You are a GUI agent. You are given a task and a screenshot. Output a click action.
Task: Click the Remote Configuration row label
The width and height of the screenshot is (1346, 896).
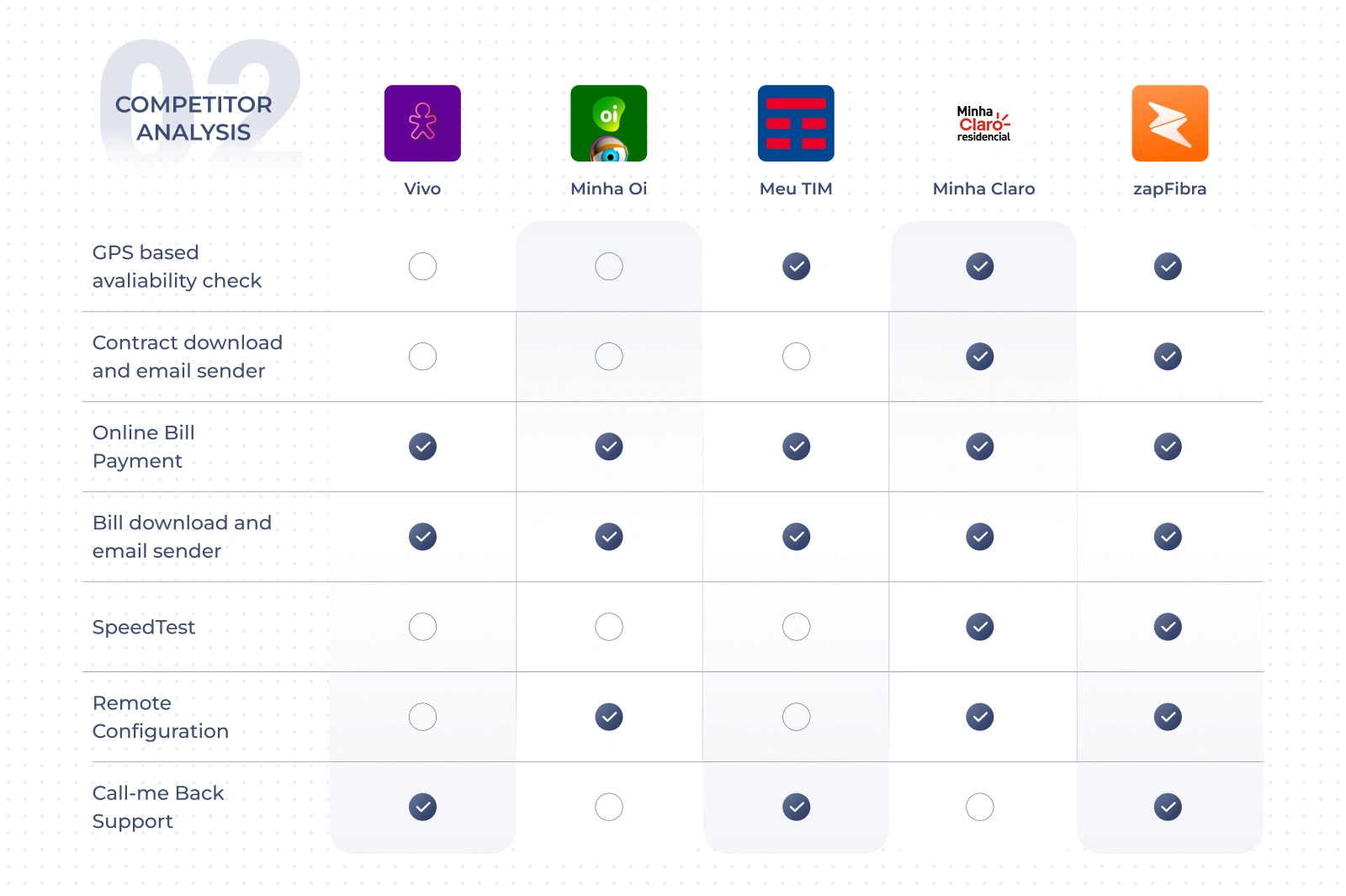pos(160,717)
